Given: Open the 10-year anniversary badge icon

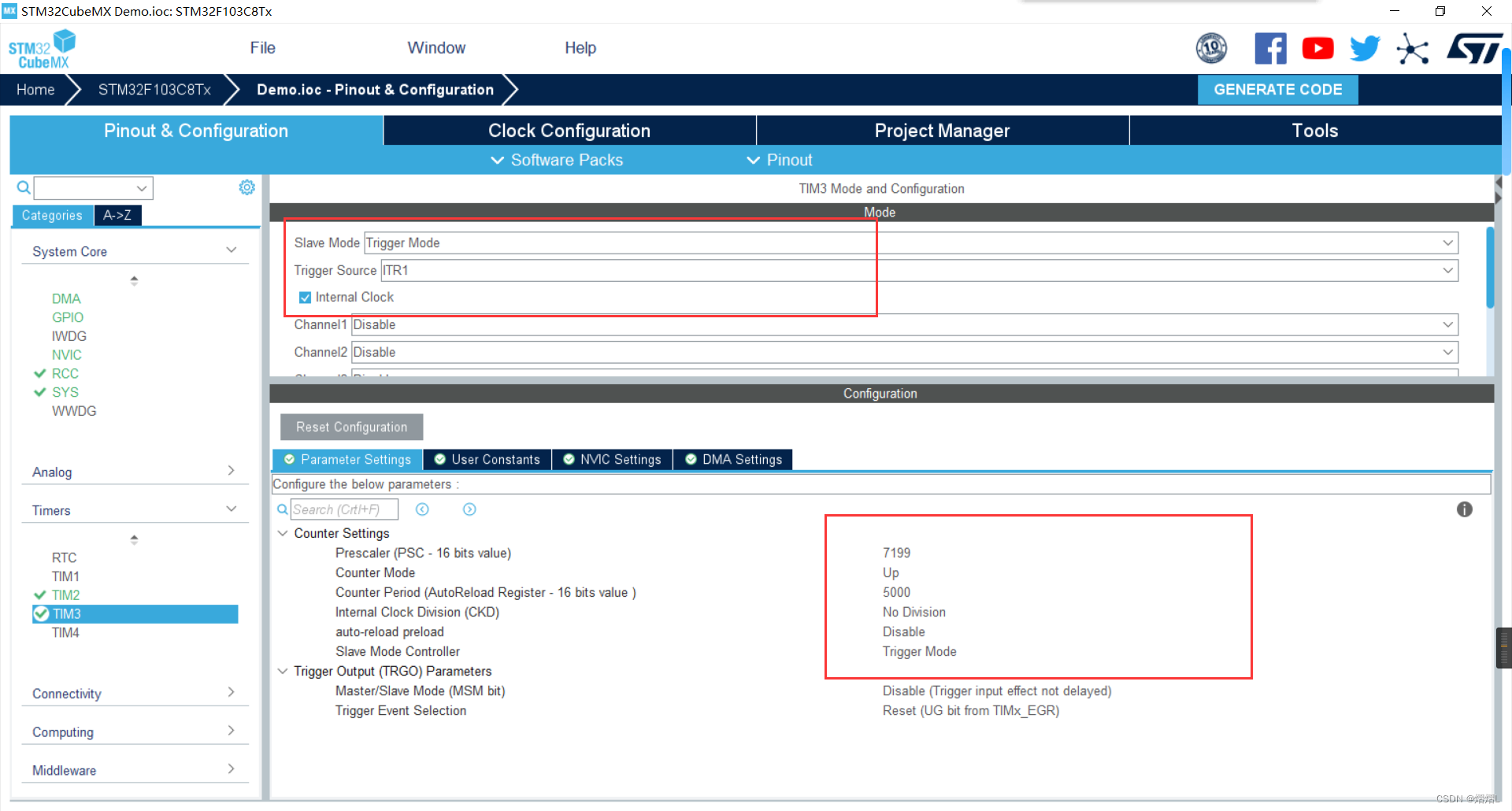Looking at the screenshot, I should (x=1211, y=48).
